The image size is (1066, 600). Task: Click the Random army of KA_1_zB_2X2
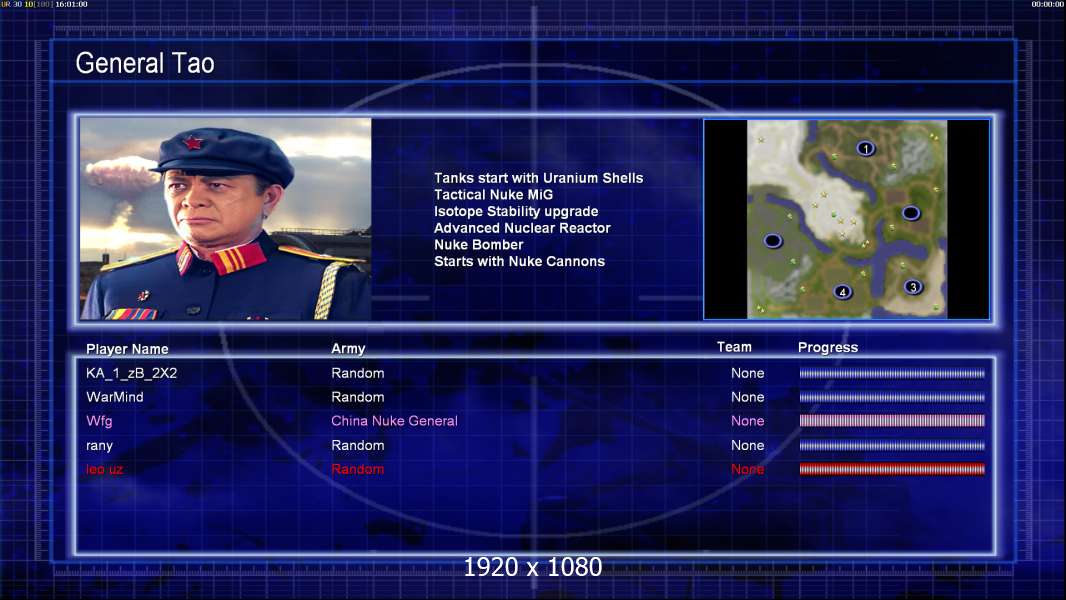coord(358,373)
